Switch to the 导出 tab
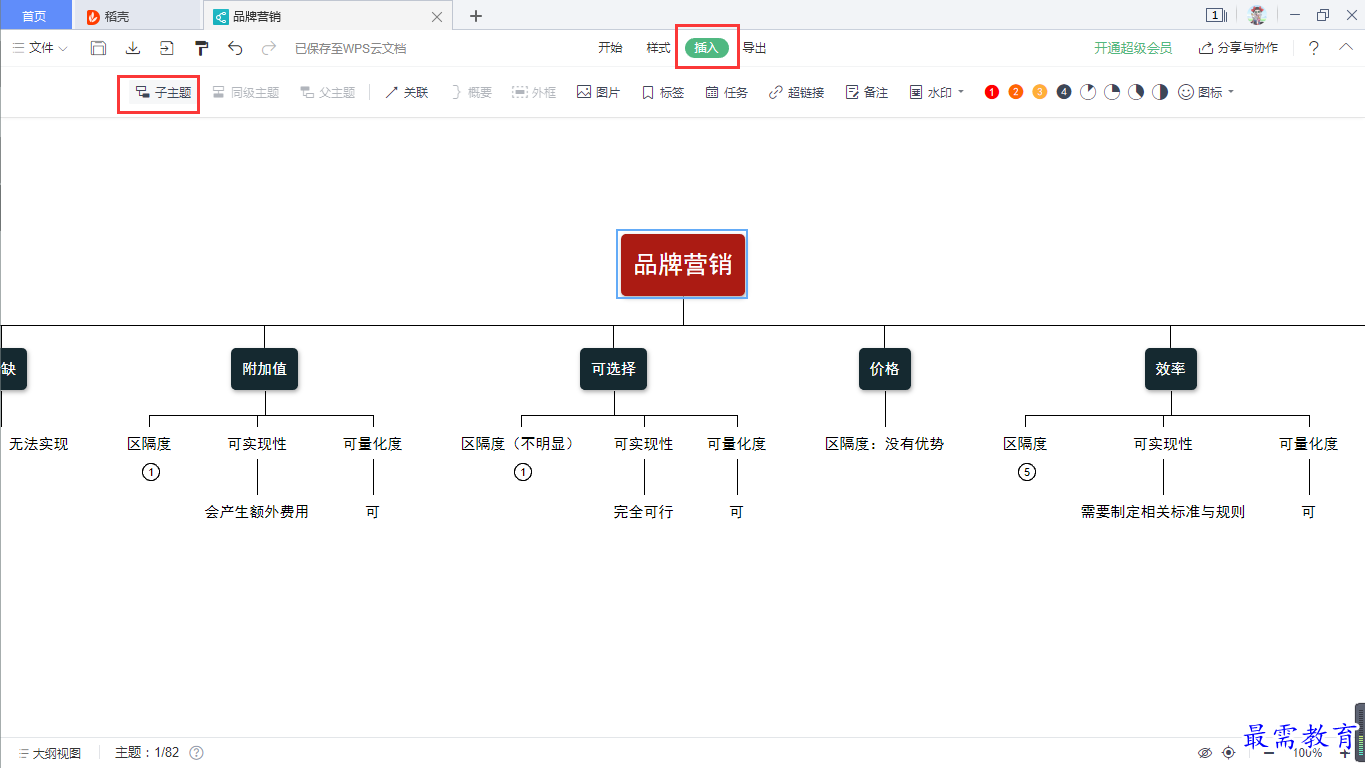 coord(755,48)
